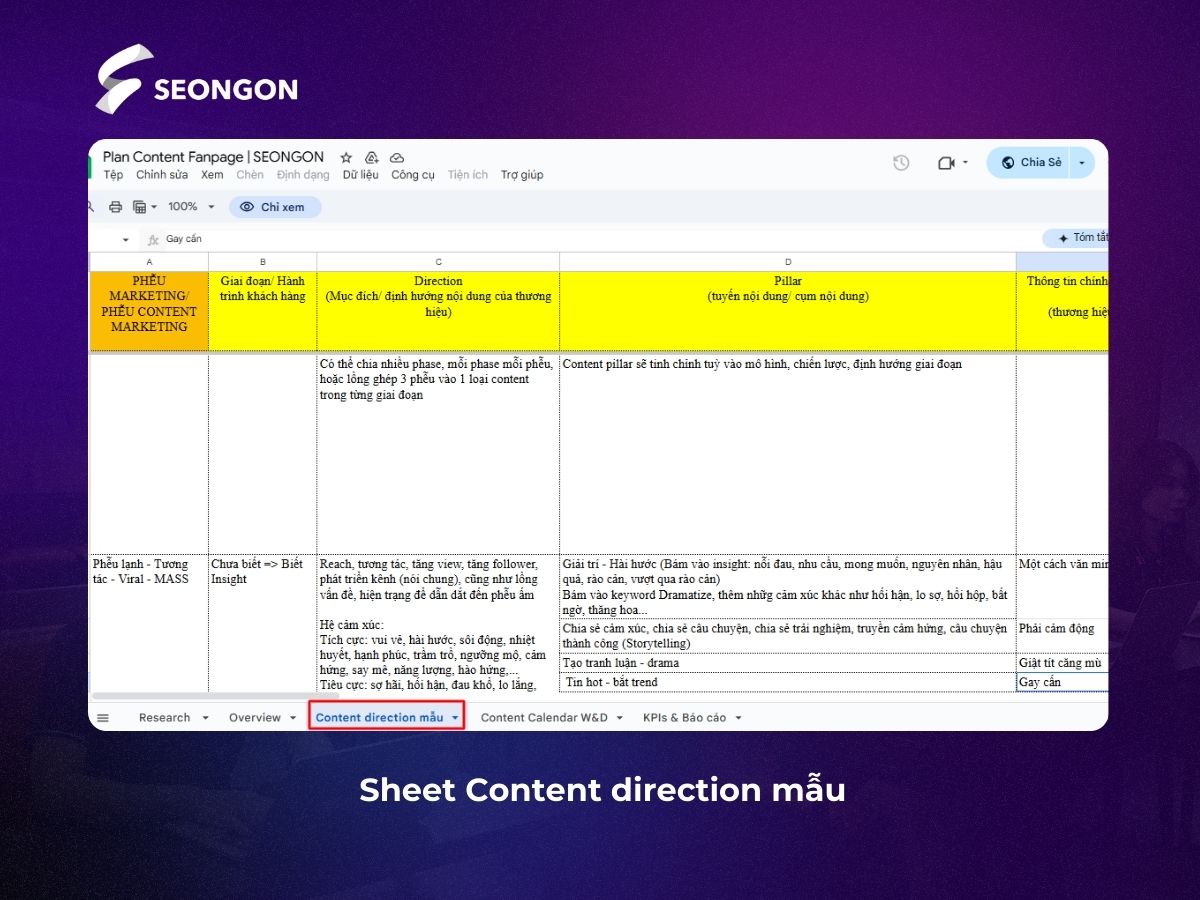Image resolution: width=1200 pixels, height=900 pixels.
Task: Select the Giai đoạn/ Hành trình khách hàng cell
Action: pos(263,311)
